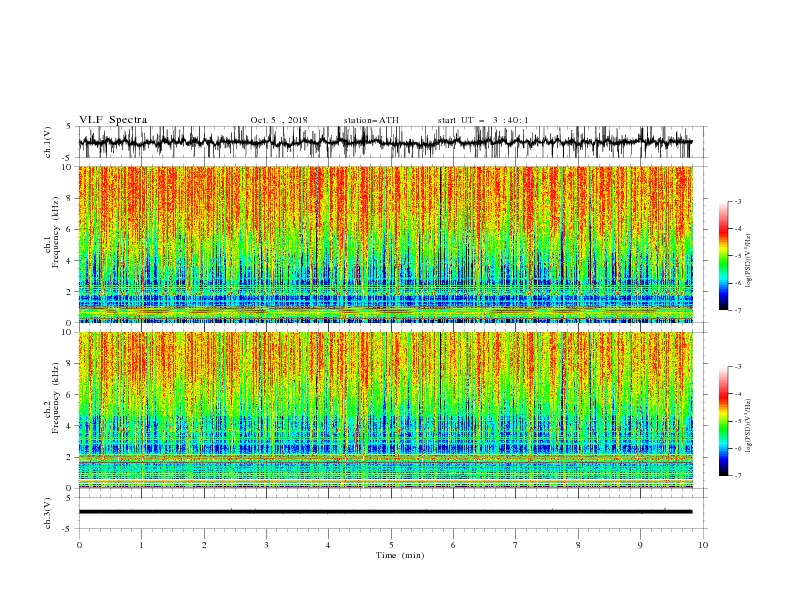Click the ch.1 spectrogram panel
Image resolution: width=792 pixels, height=612 pixels.
click(386, 244)
